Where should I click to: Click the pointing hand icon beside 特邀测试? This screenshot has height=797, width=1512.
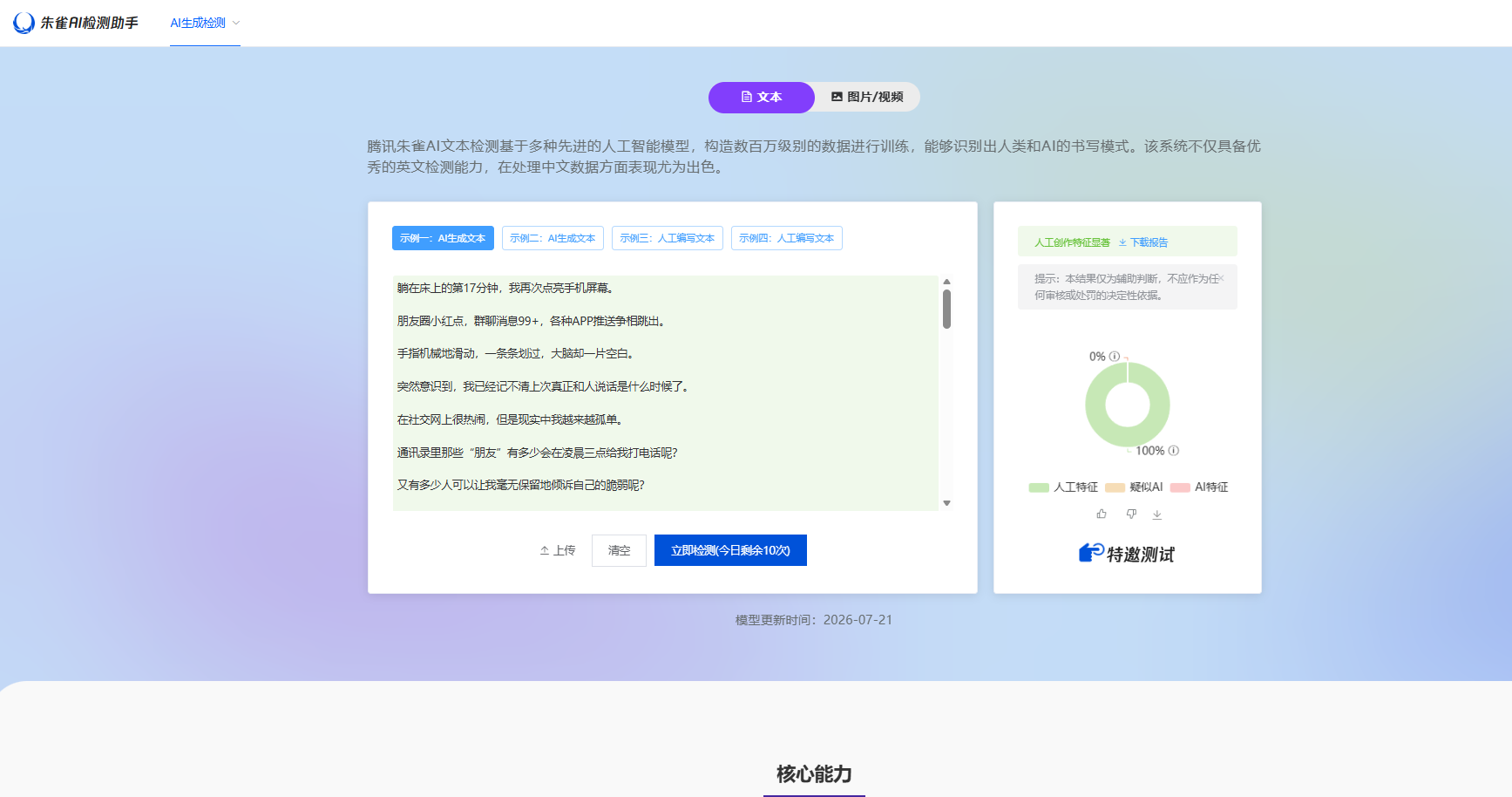coord(1091,553)
